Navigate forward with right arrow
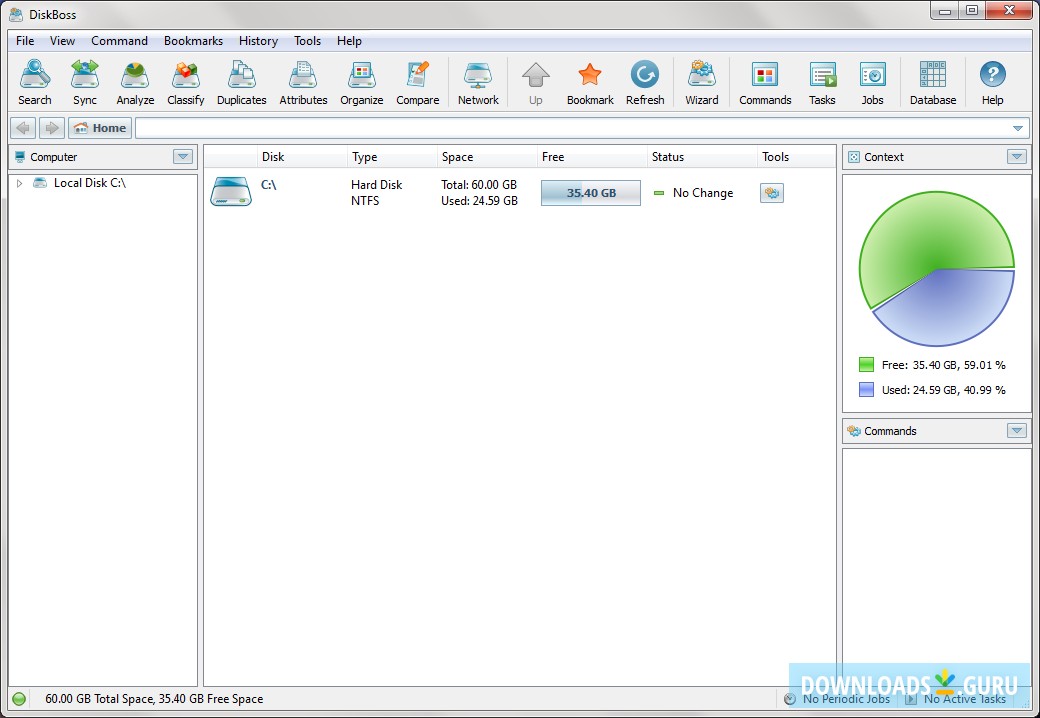This screenshot has height=718, width=1040. [x=52, y=128]
